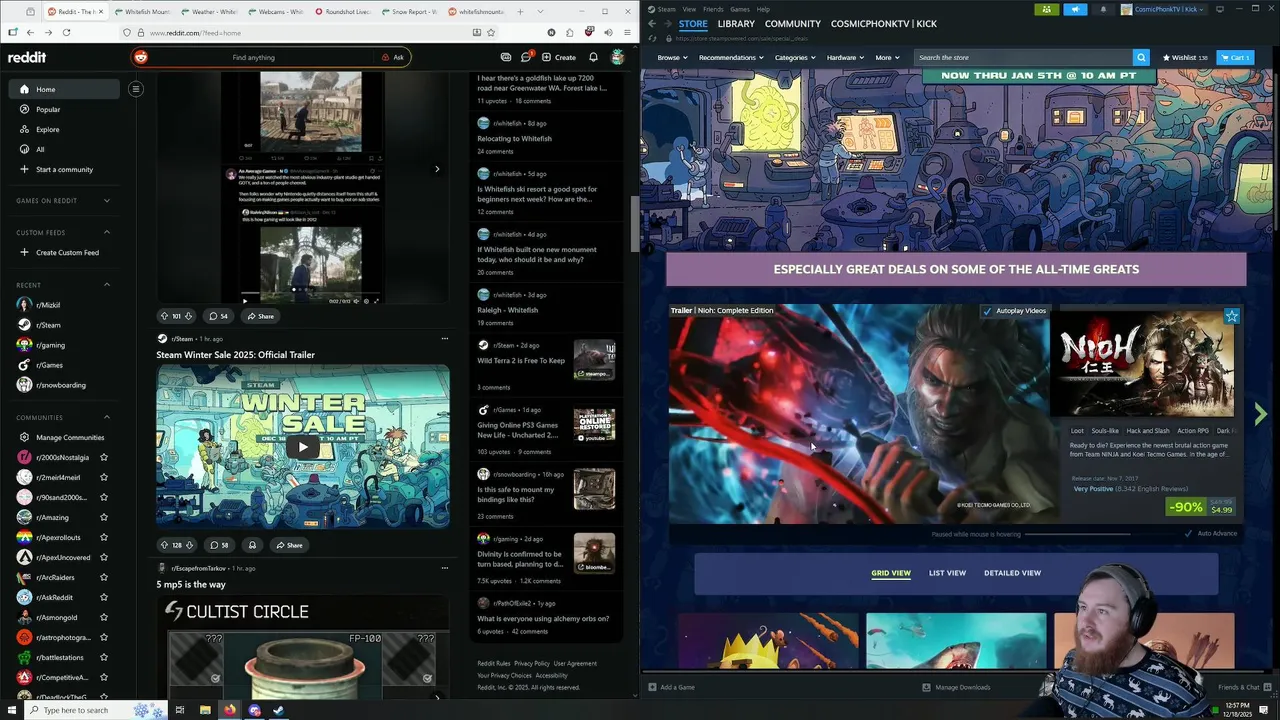
Task: Favorite r/Apexrollouts with star
Action: click(x=104, y=537)
